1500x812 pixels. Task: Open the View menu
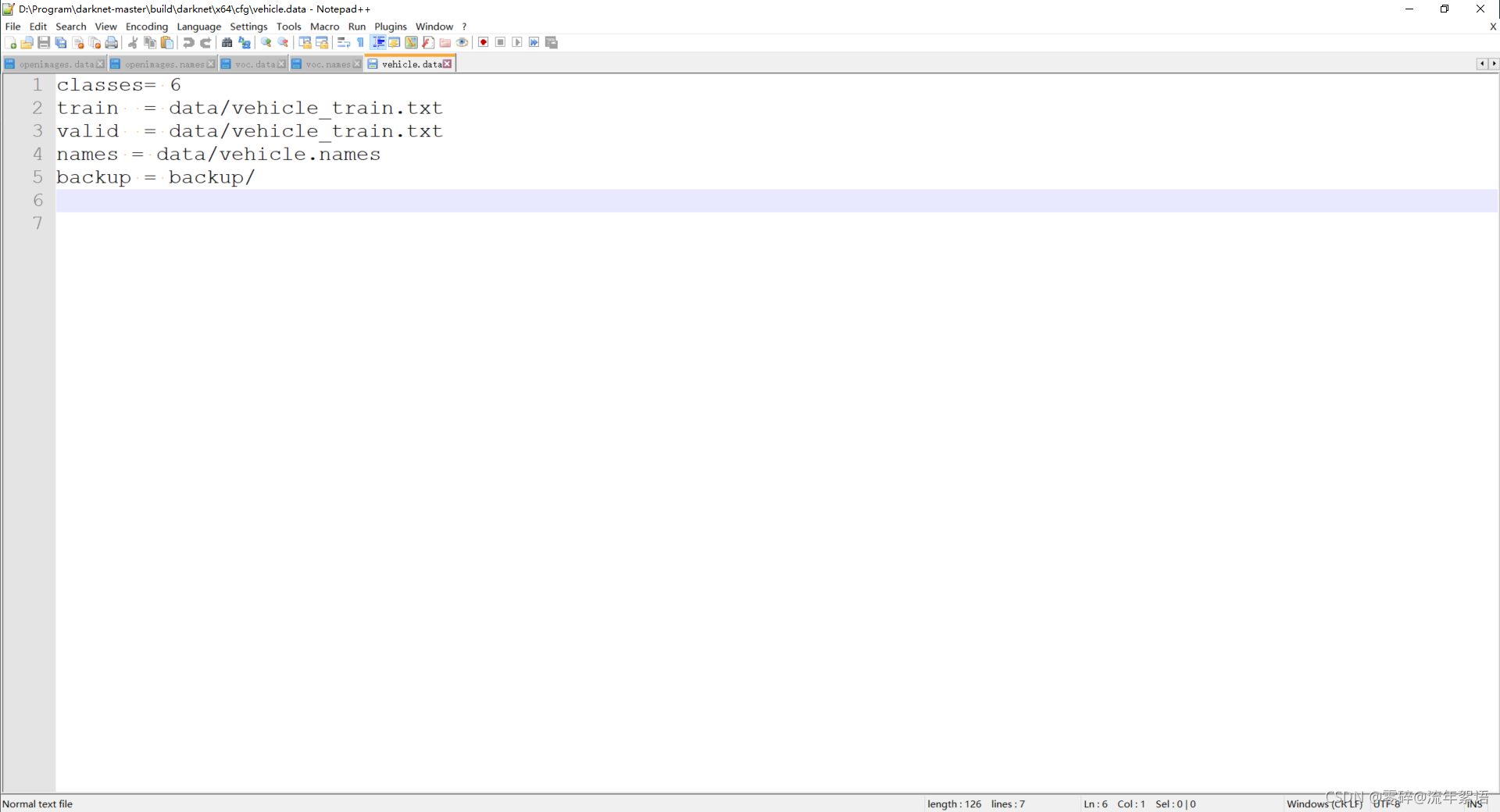coord(105,27)
